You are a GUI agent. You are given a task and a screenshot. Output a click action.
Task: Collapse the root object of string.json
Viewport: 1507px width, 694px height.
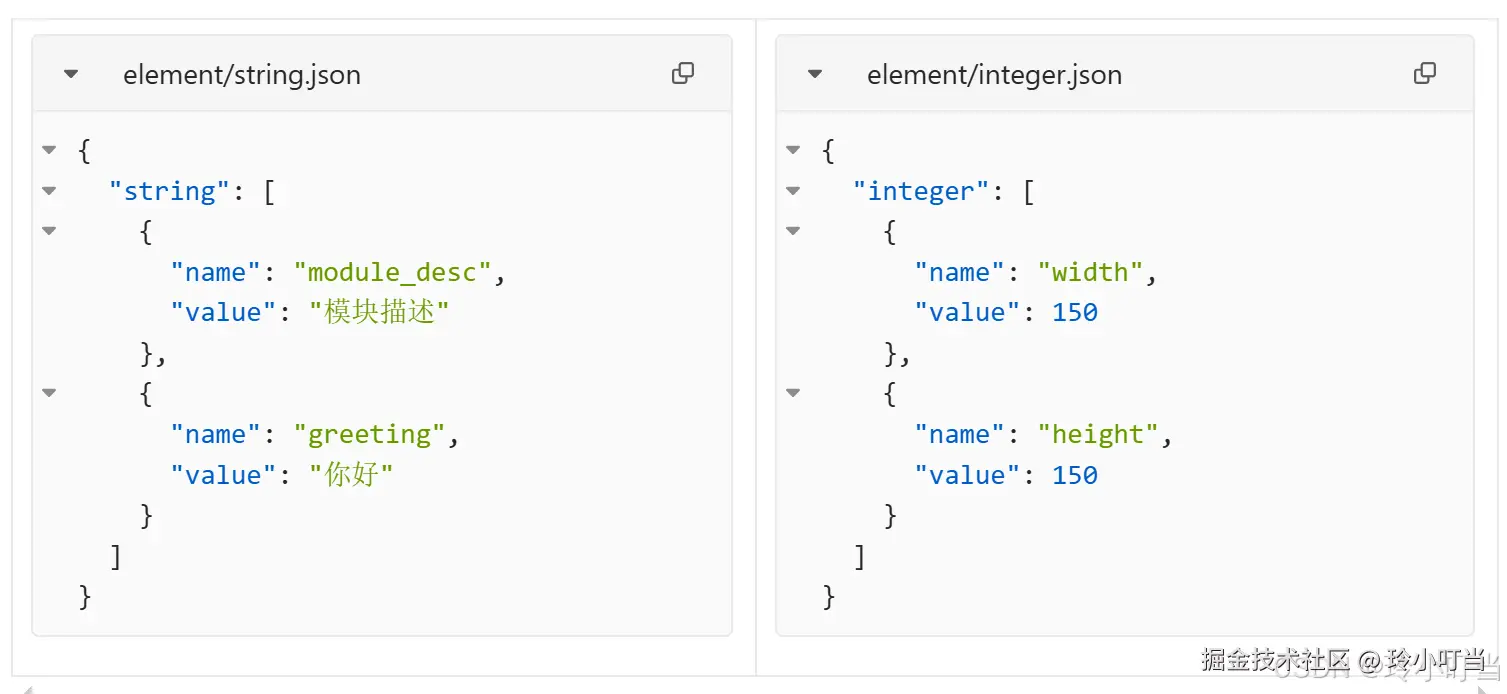point(49,150)
